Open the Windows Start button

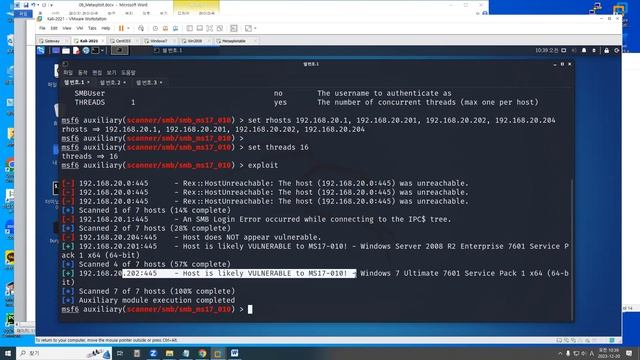(8, 353)
